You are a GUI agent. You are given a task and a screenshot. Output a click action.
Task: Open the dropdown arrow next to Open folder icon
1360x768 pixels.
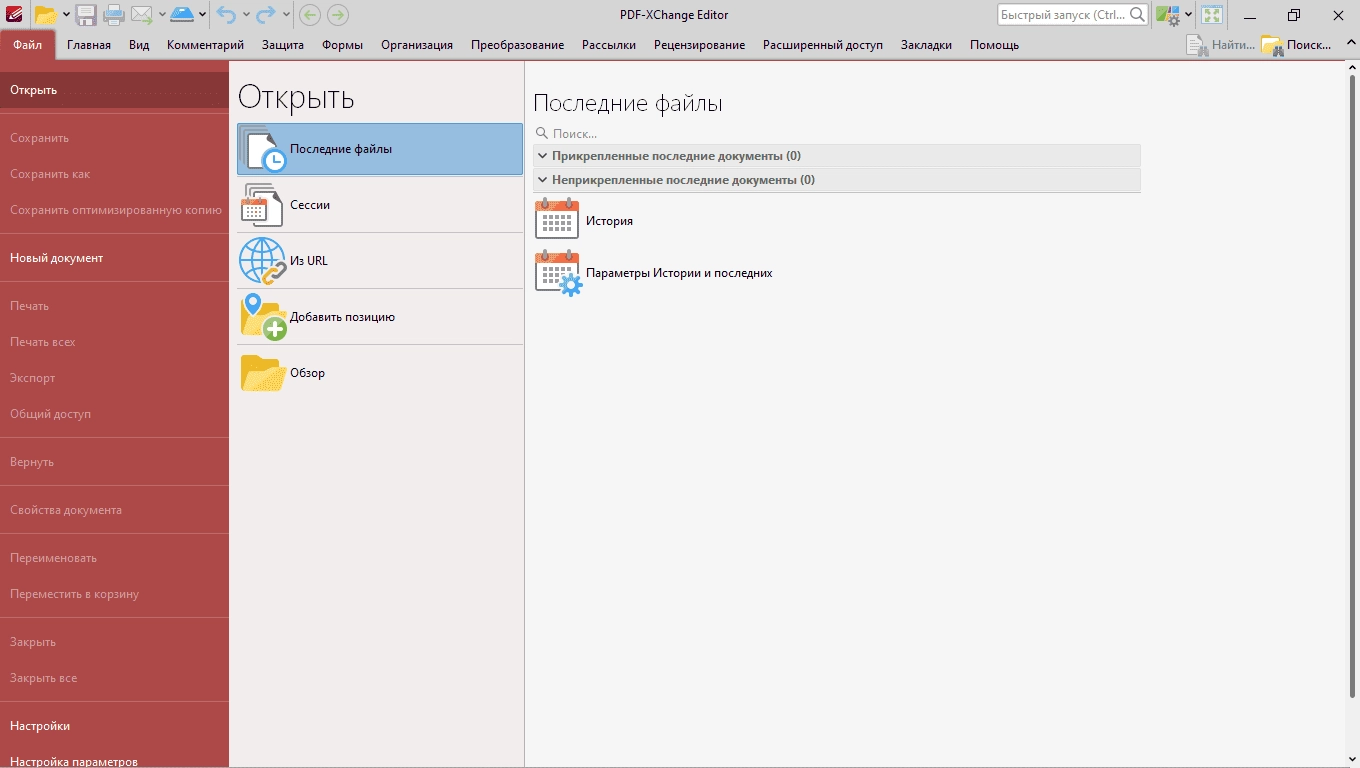pos(66,15)
